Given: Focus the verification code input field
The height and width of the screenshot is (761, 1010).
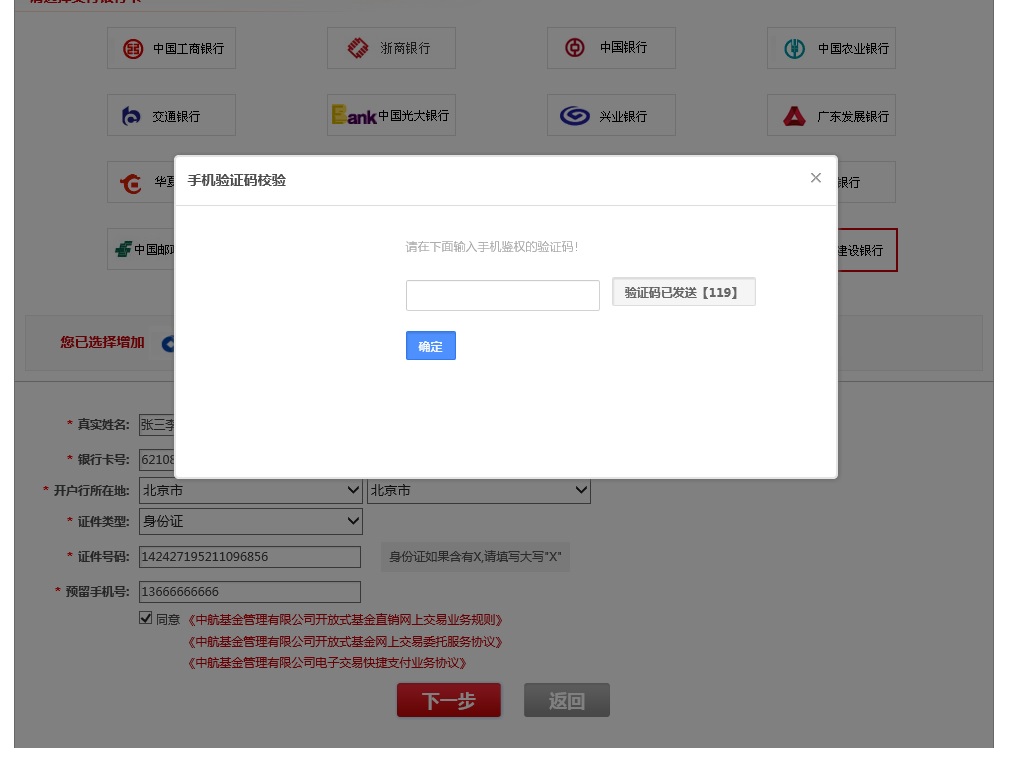Looking at the screenshot, I should (502, 295).
